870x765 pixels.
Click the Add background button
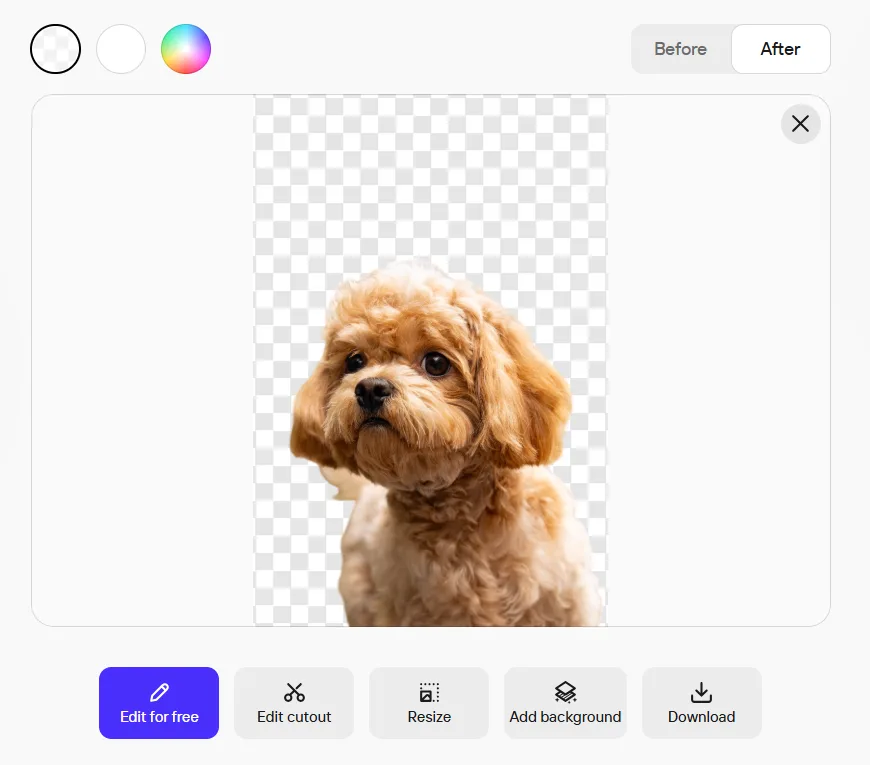tap(565, 703)
